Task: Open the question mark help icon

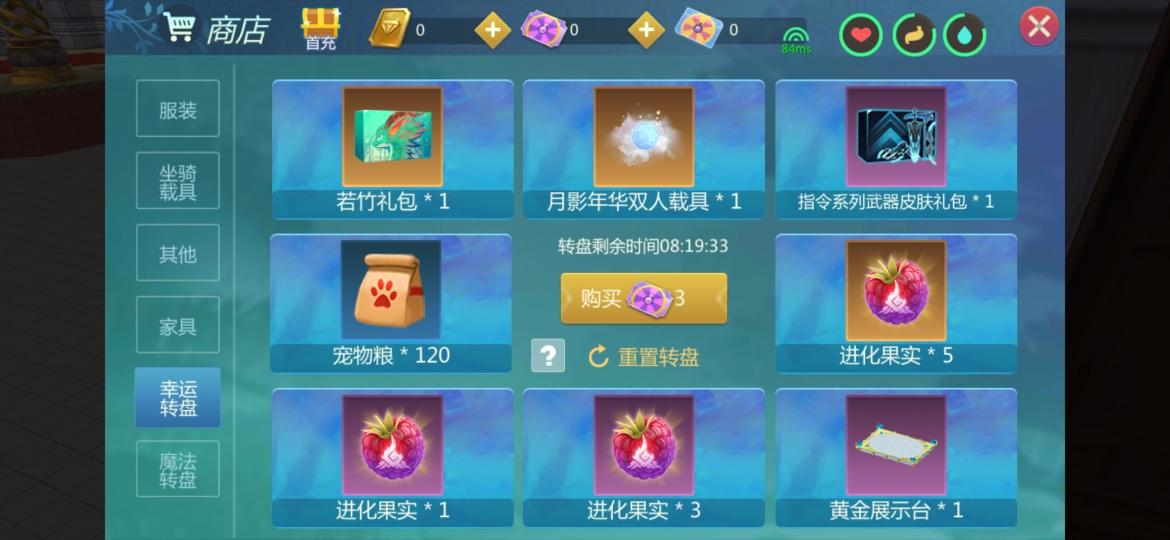Action: (x=548, y=355)
